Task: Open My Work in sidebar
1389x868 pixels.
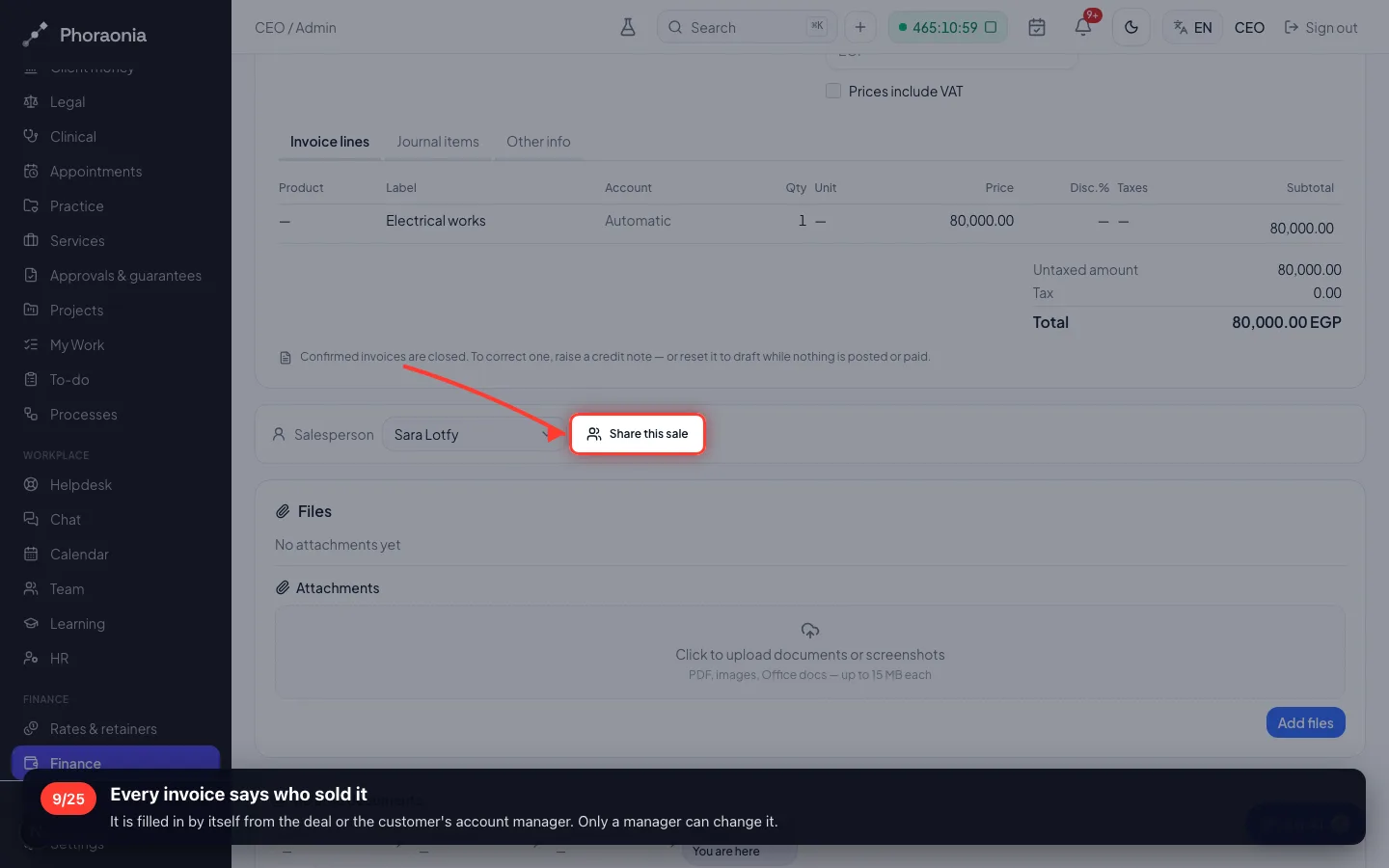Action: click(116, 344)
